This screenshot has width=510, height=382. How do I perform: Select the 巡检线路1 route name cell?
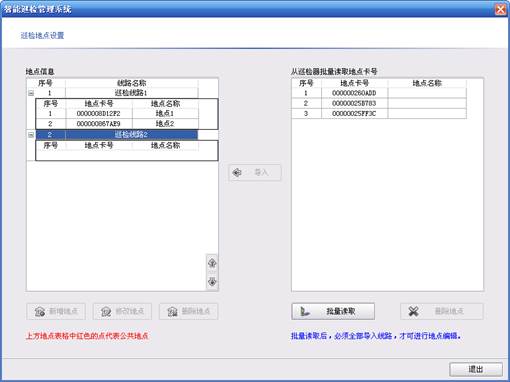click(132, 93)
